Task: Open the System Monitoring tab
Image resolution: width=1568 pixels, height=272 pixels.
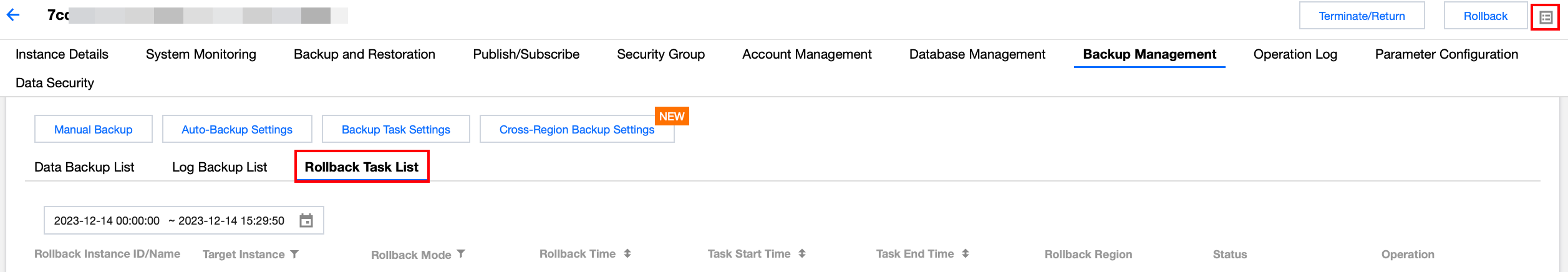Action: [201, 54]
